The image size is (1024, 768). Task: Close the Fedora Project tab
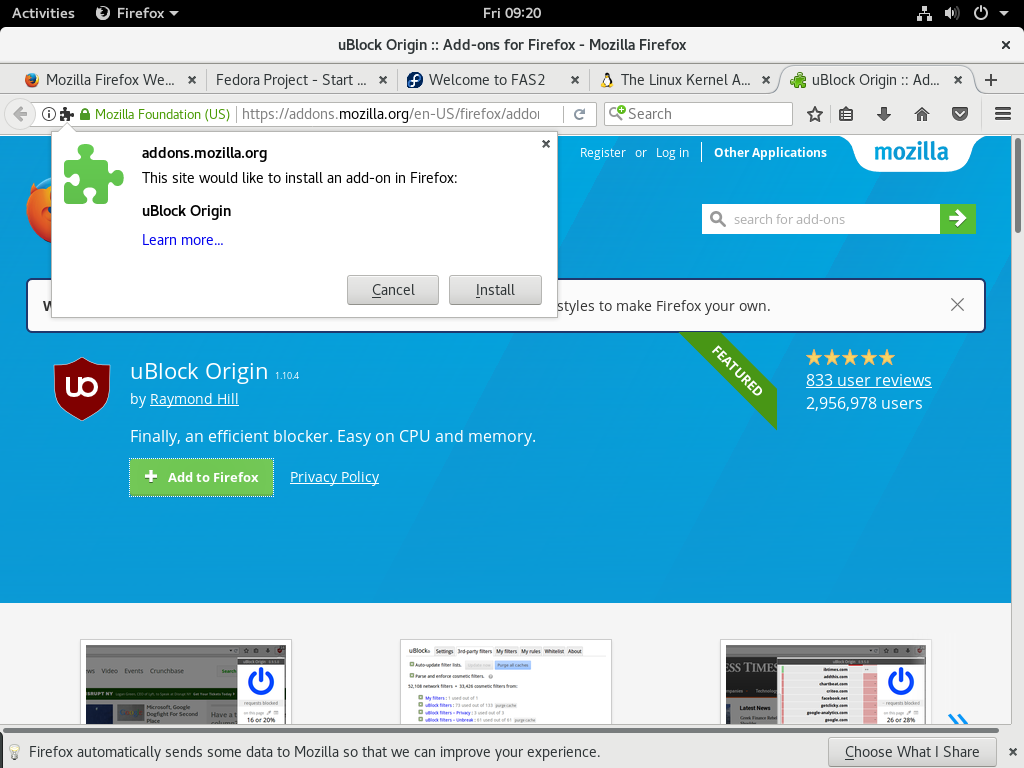(383, 80)
